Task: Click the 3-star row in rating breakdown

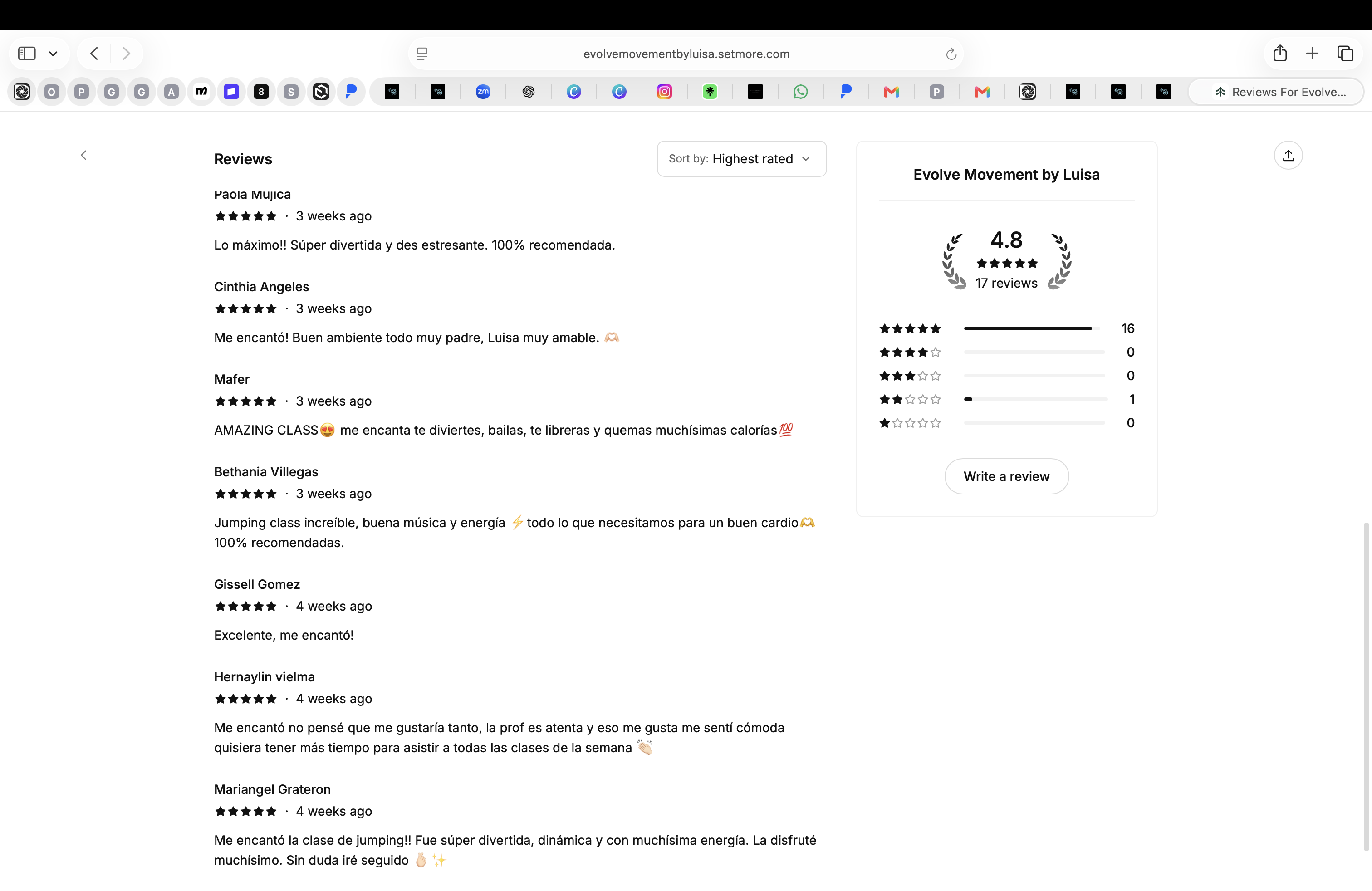Action: tap(1006, 376)
